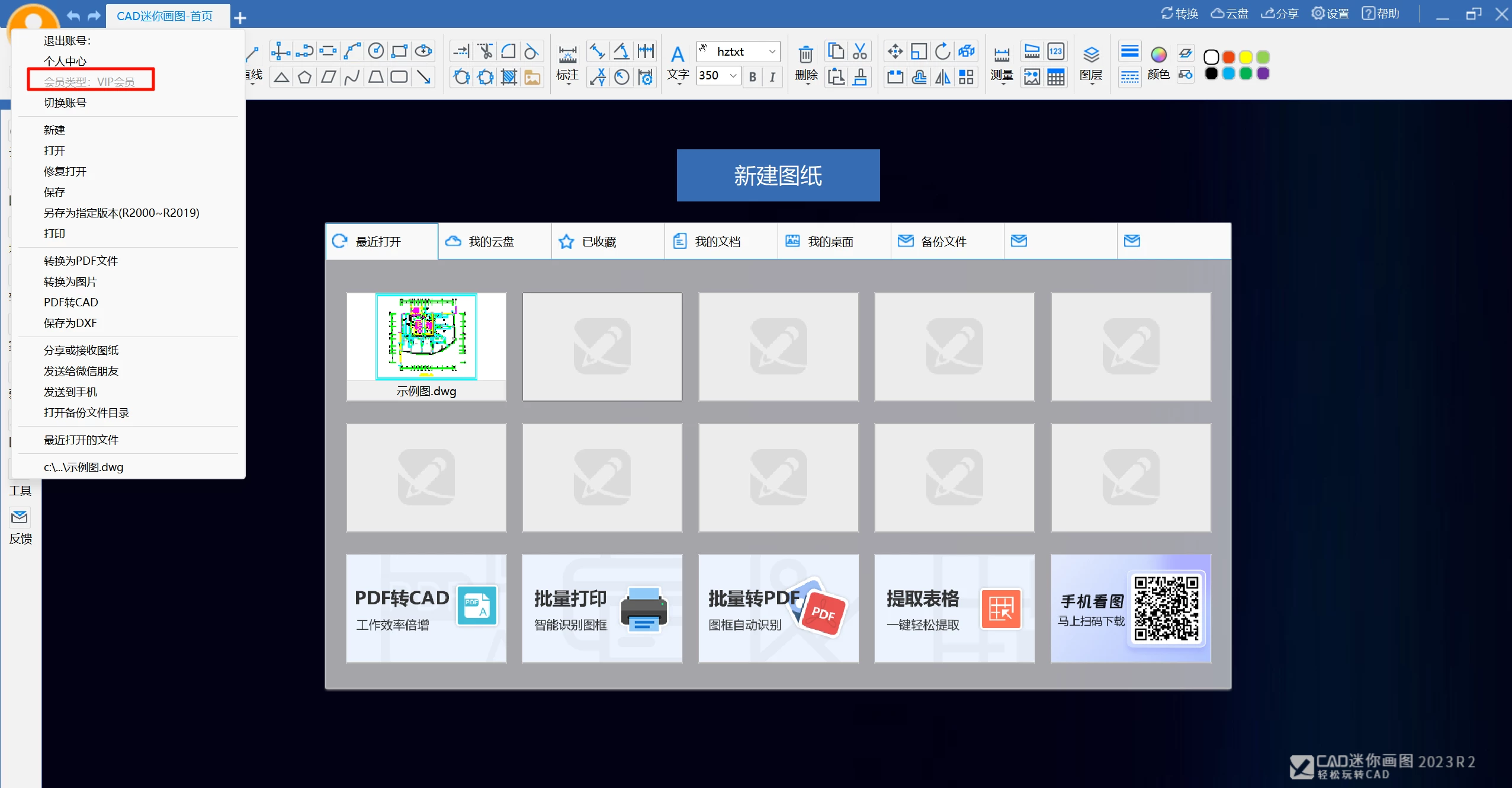
Task: Expand the 测量 measure dropdown arrow
Action: pyautogui.click(x=1003, y=84)
